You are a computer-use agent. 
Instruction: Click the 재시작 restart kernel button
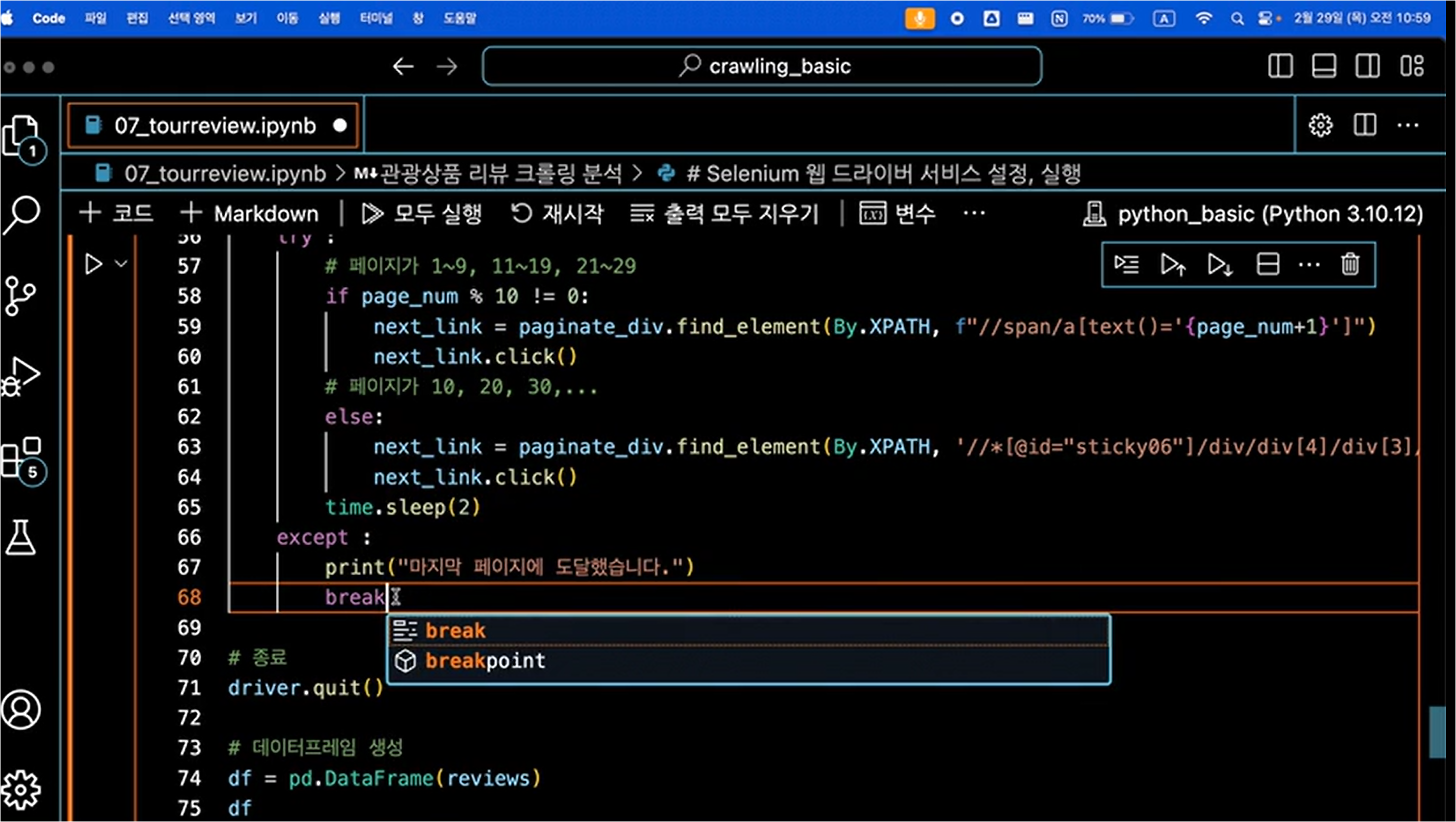558,214
